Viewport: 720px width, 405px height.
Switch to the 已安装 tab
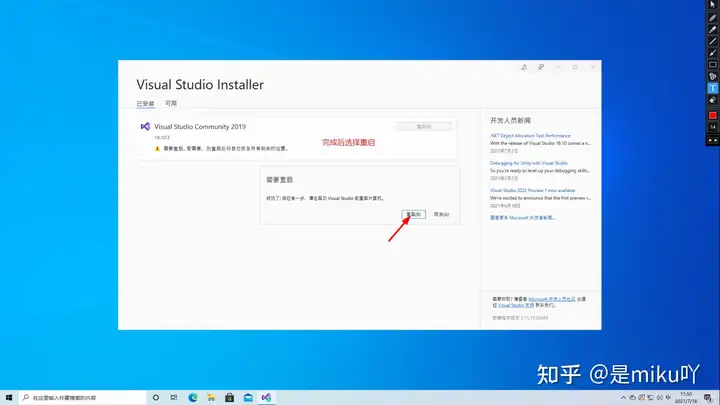[145, 103]
